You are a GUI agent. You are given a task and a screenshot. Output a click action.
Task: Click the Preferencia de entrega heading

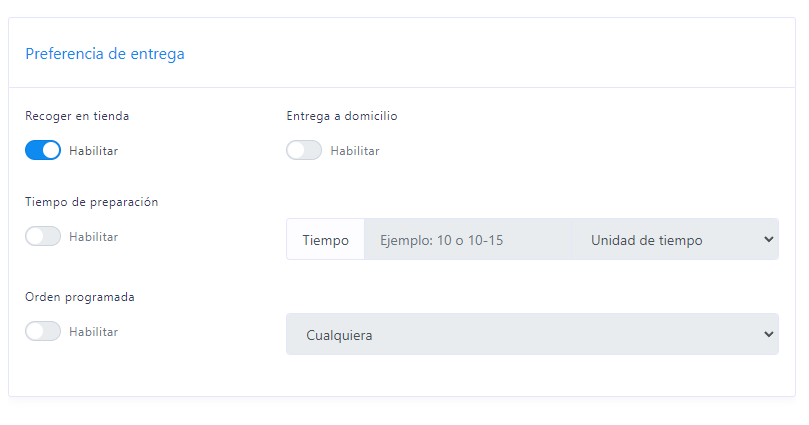point(105,54)
